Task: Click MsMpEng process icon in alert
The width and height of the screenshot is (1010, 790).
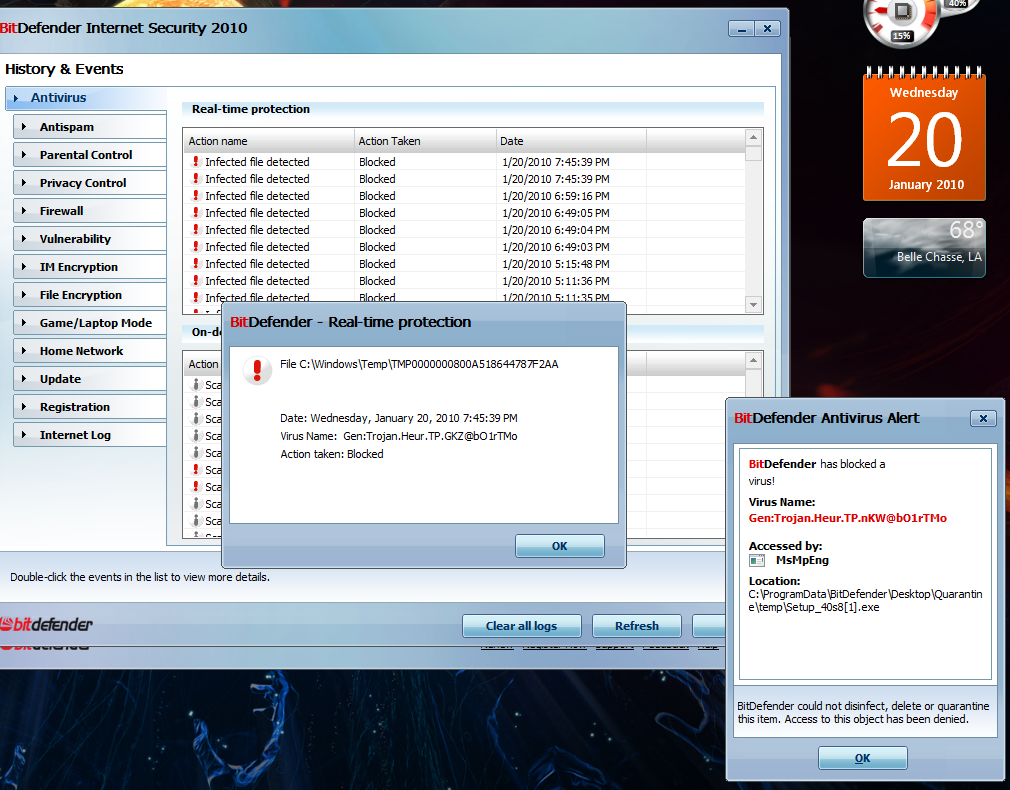Action: tap(757, 561)
